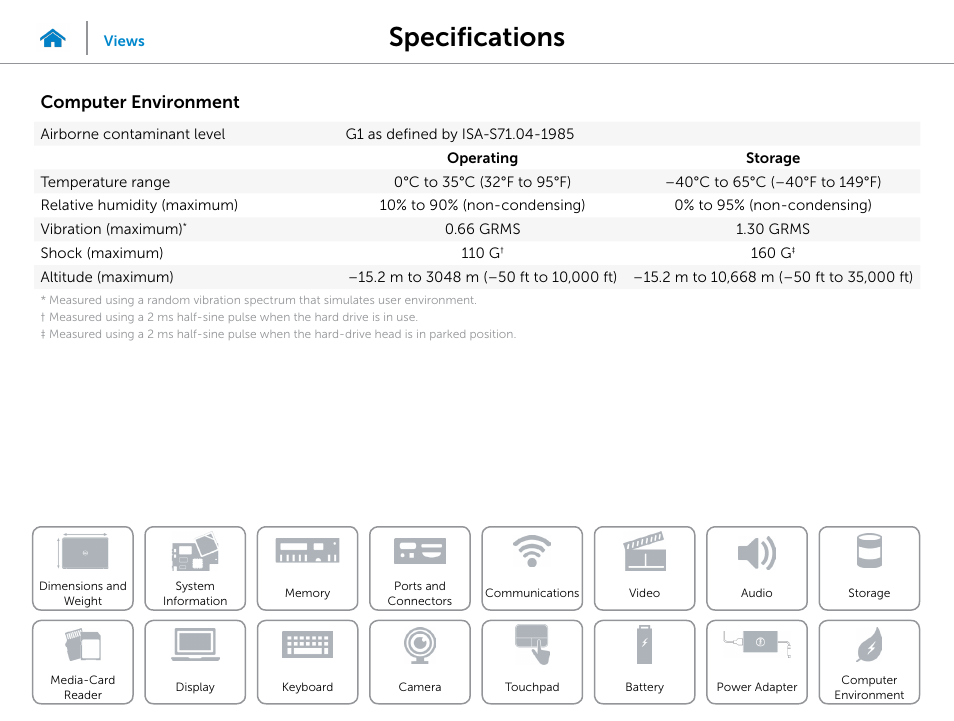Click footnote about hard drive in use

(x=229, y=317)
